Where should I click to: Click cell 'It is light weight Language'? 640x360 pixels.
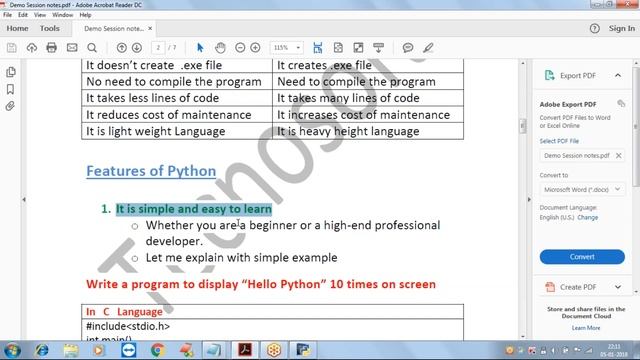tap(177, 131)
